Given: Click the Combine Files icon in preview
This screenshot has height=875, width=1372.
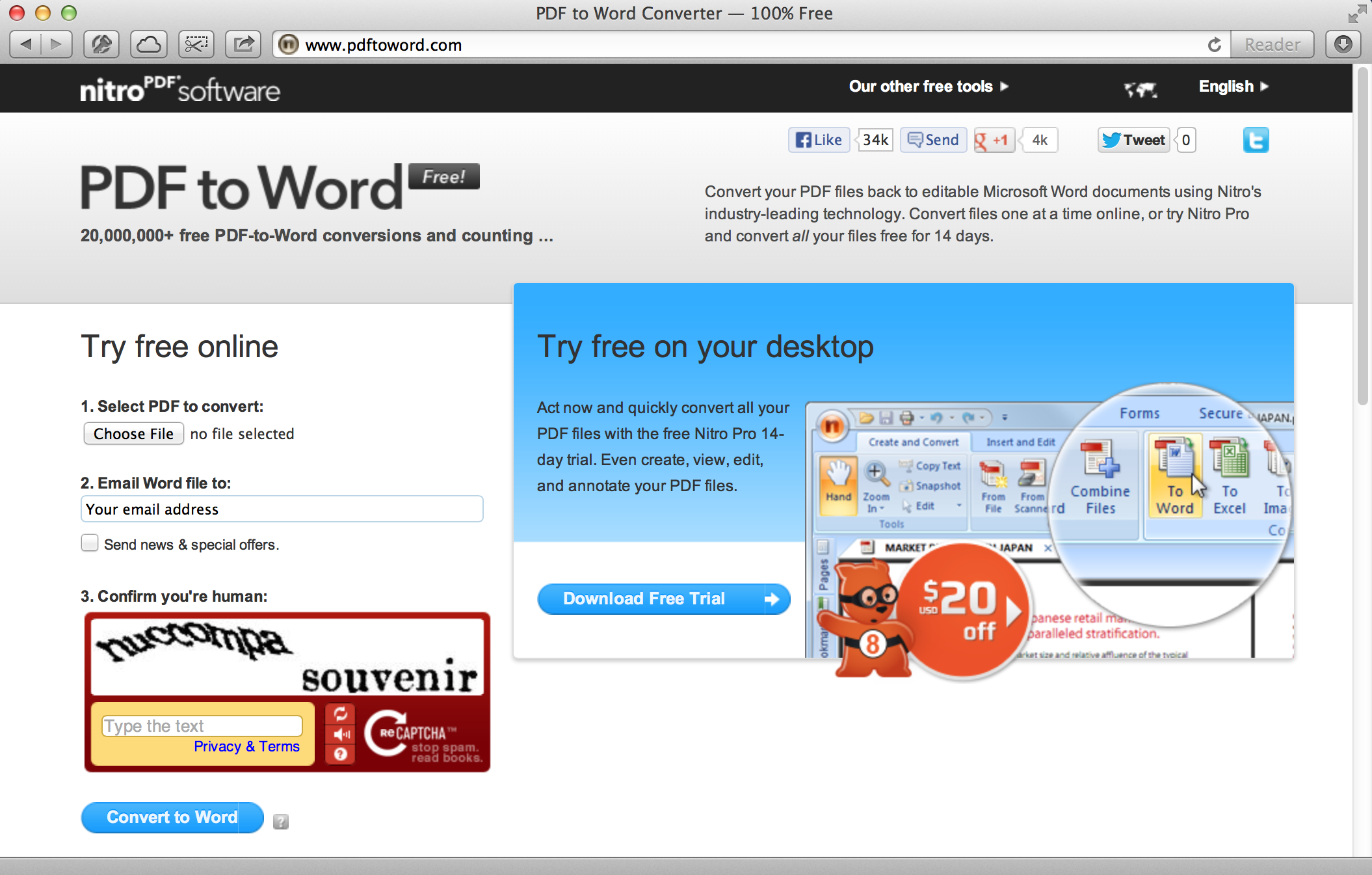Looking at the screenshot, I should [1100, 478].
